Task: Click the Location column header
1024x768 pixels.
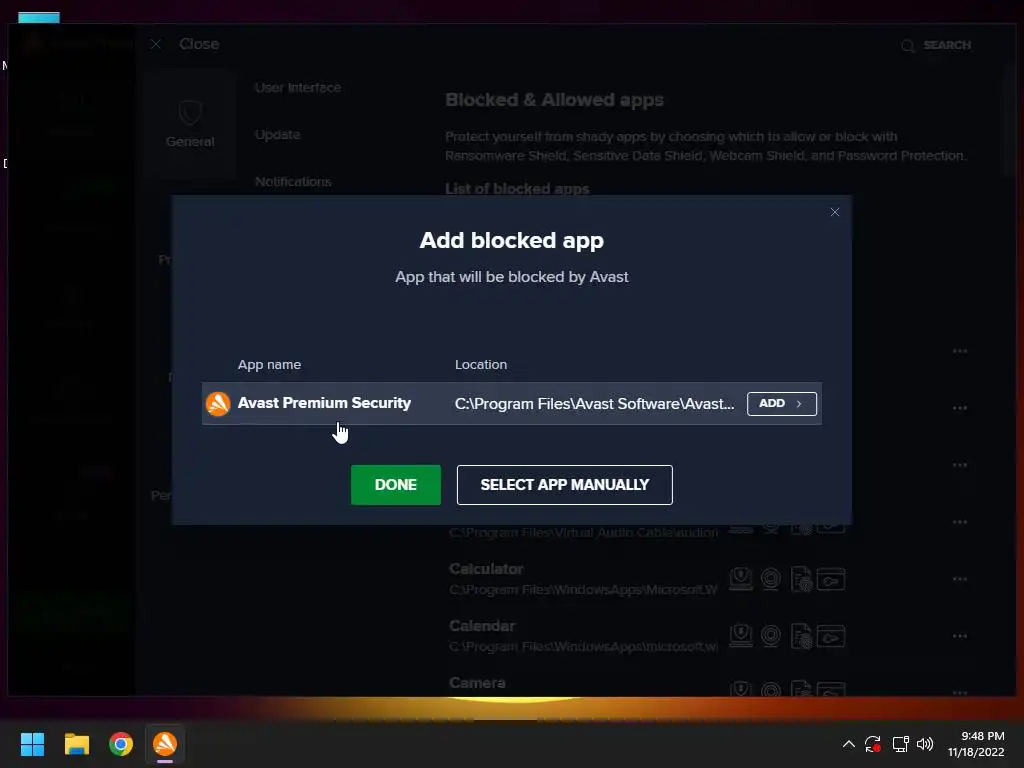Action: pos(481,364)
